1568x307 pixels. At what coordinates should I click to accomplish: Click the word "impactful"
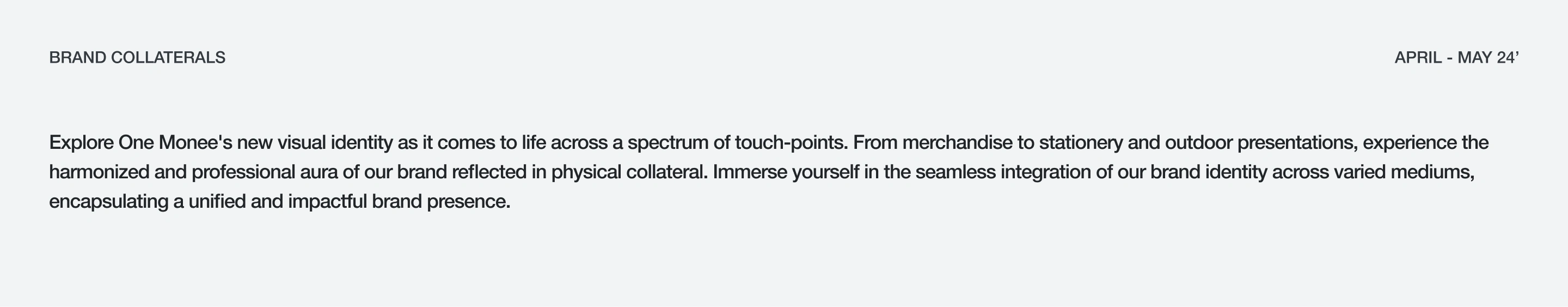[x=327, y=202]
